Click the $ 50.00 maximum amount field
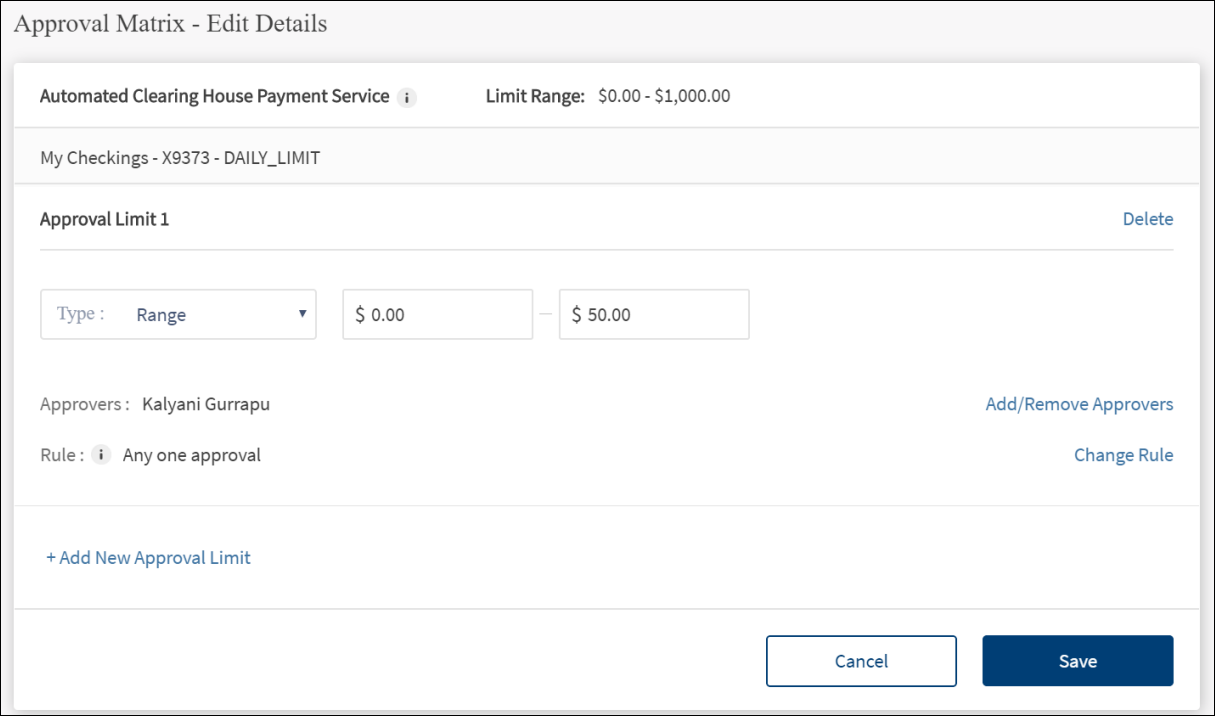The height and width of the screenshot is (716, 1215). tap(653, 315)
